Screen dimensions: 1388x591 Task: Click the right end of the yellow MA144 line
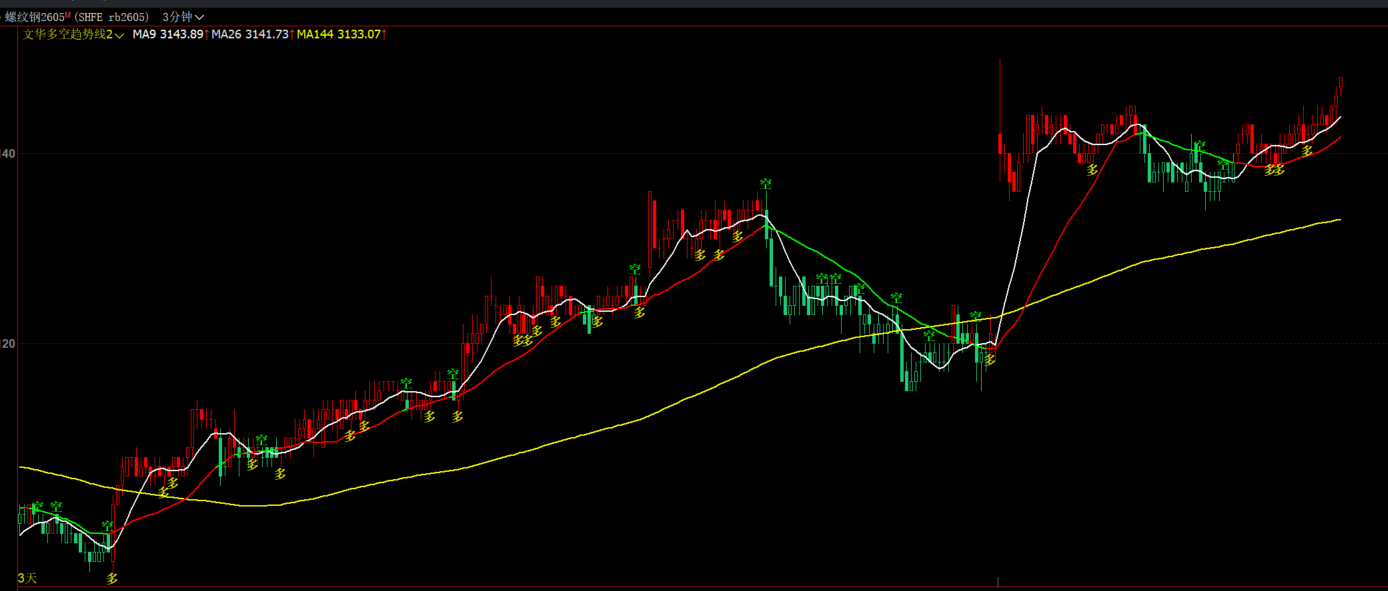click(x=1339, y=219)
